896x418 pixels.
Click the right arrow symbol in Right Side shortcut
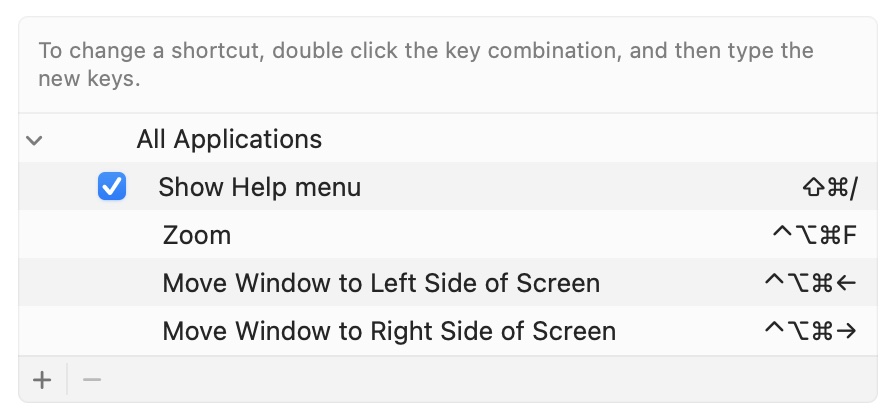tap(847, 331)
